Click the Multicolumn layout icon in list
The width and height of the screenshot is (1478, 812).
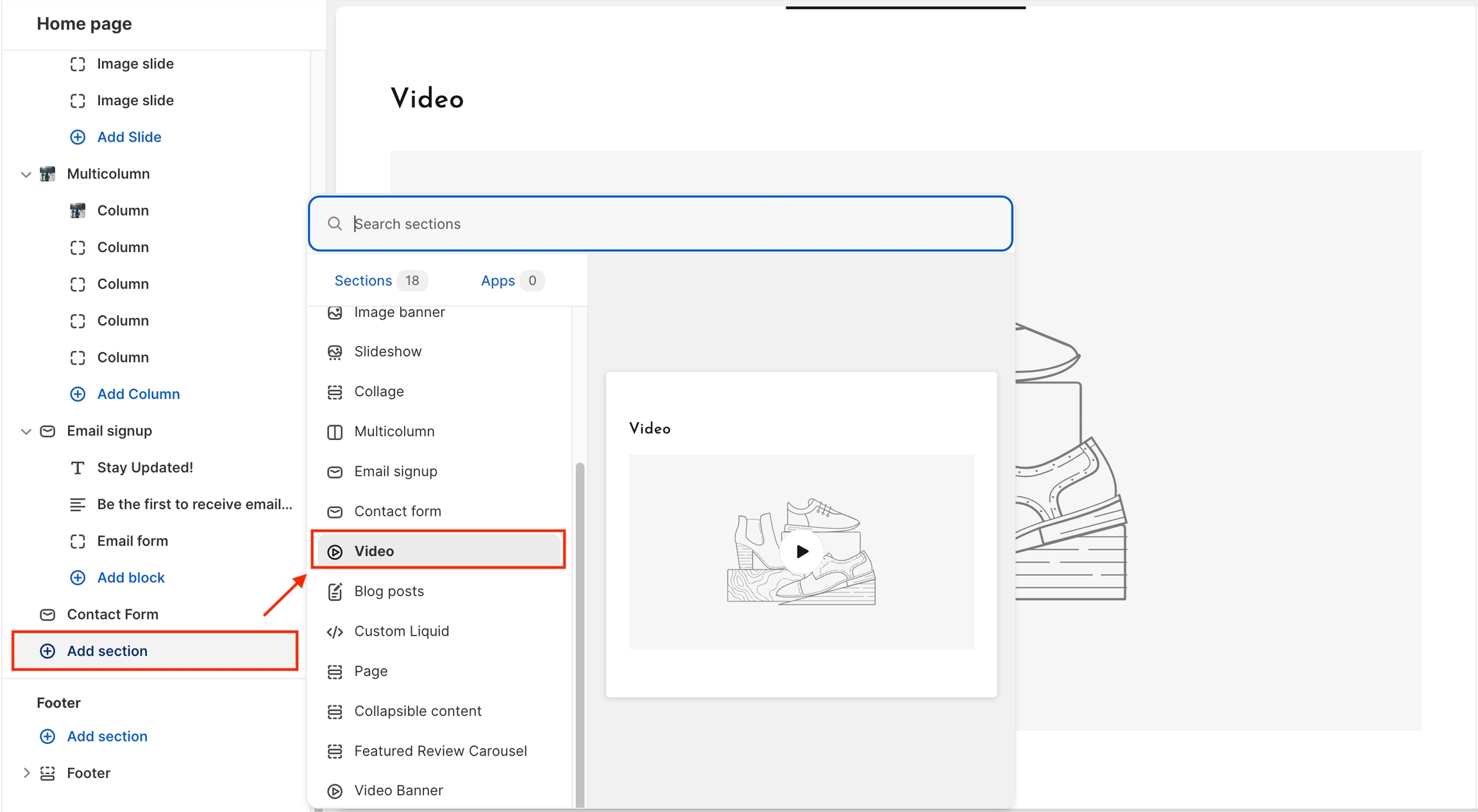[x=335, y=432]
